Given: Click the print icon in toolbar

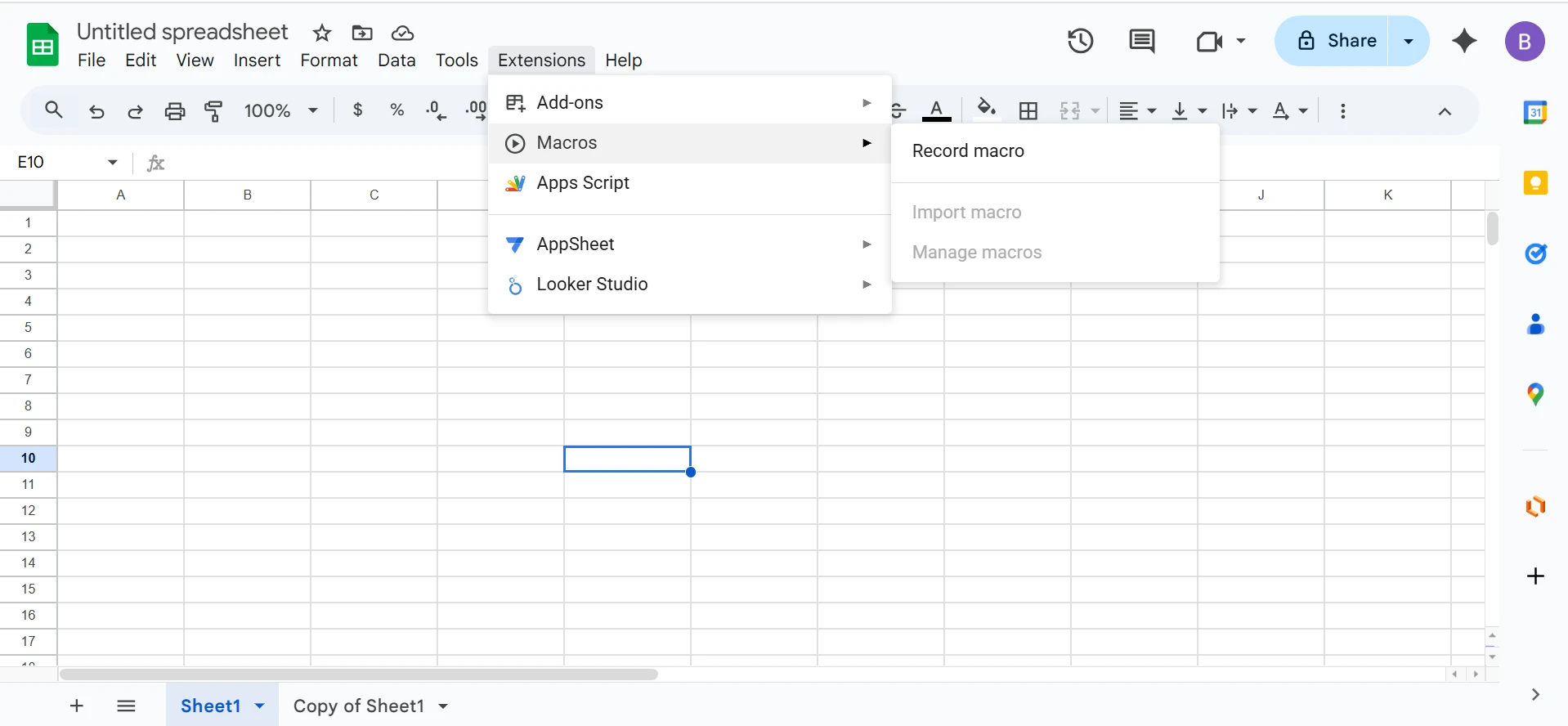Looking at the screenshot, I should point(175,110).
